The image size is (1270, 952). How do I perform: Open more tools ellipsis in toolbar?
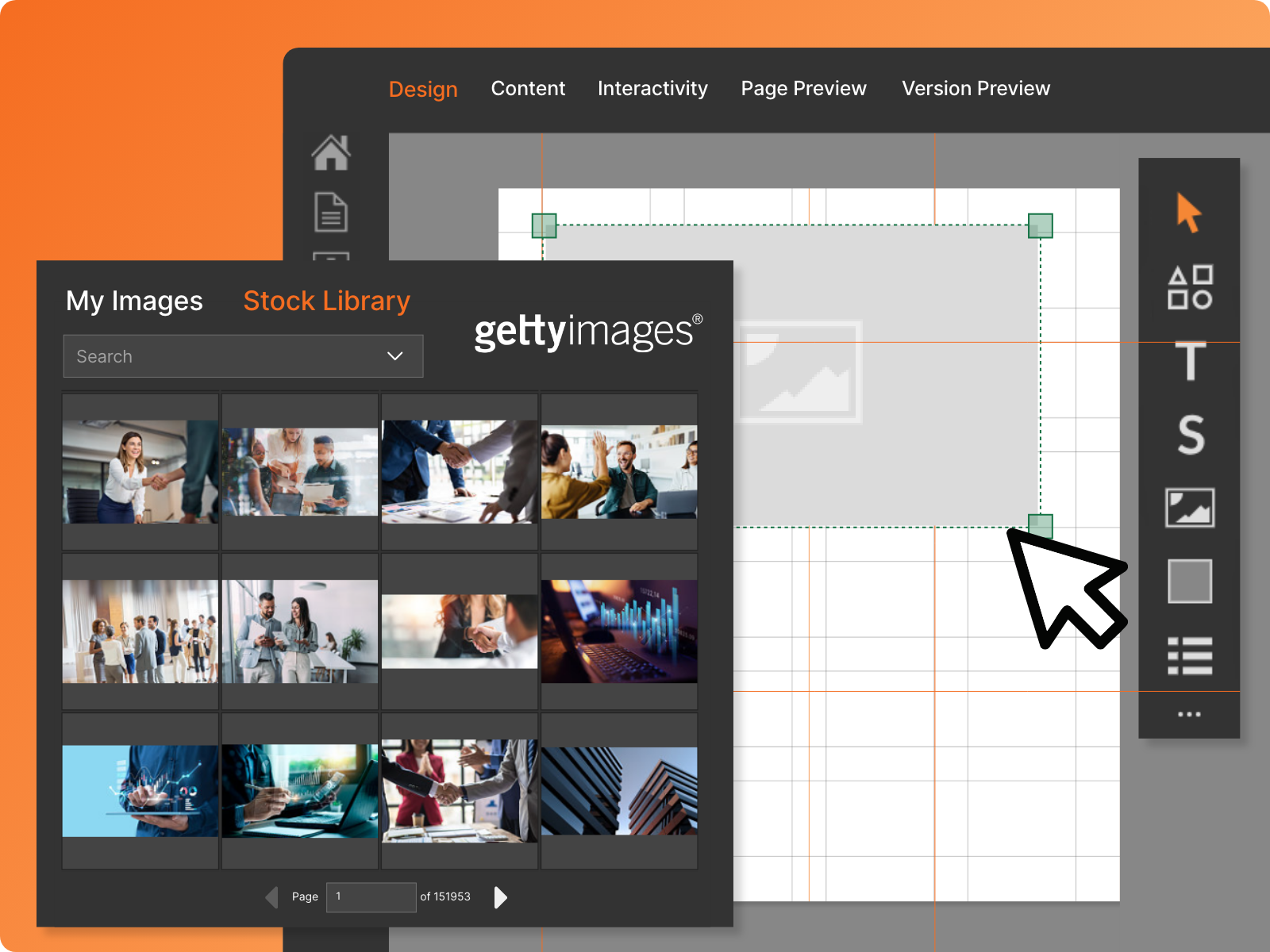pyautogui.click(x=1189, y=714)
